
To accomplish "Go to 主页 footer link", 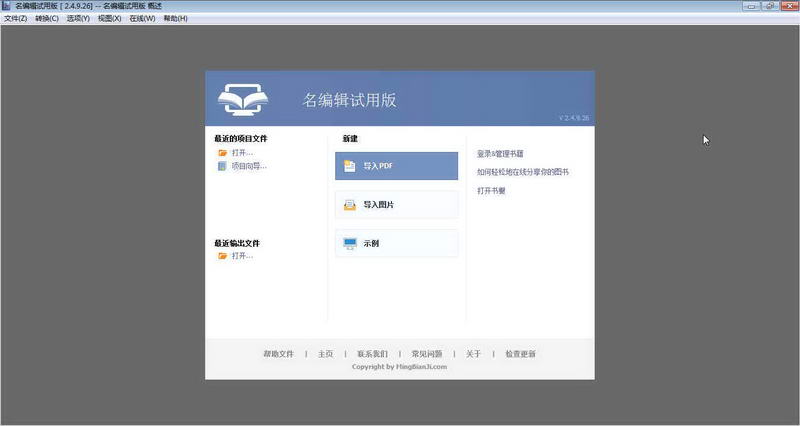I will click(326, 354).
